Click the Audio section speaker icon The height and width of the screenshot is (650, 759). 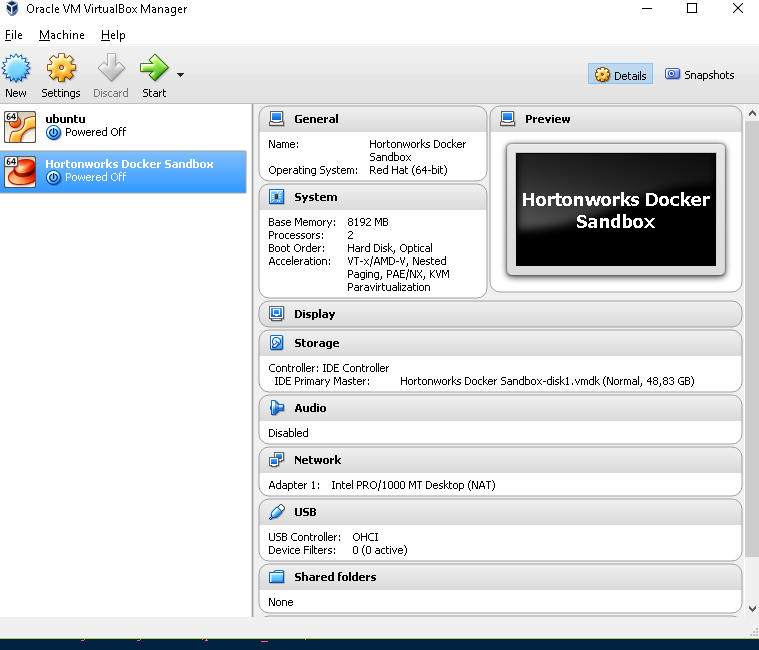coord(276,408)
